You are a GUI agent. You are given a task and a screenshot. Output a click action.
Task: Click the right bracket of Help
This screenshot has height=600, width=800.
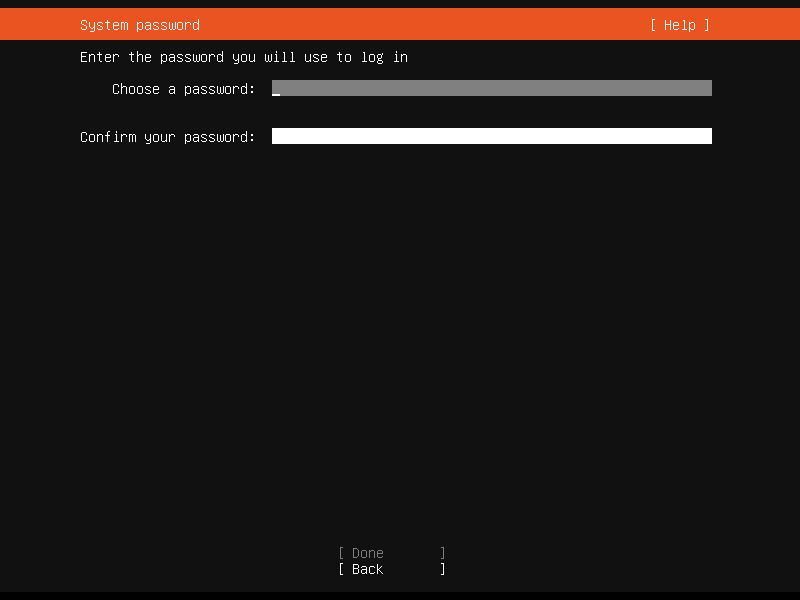click(x=706, y=25)
